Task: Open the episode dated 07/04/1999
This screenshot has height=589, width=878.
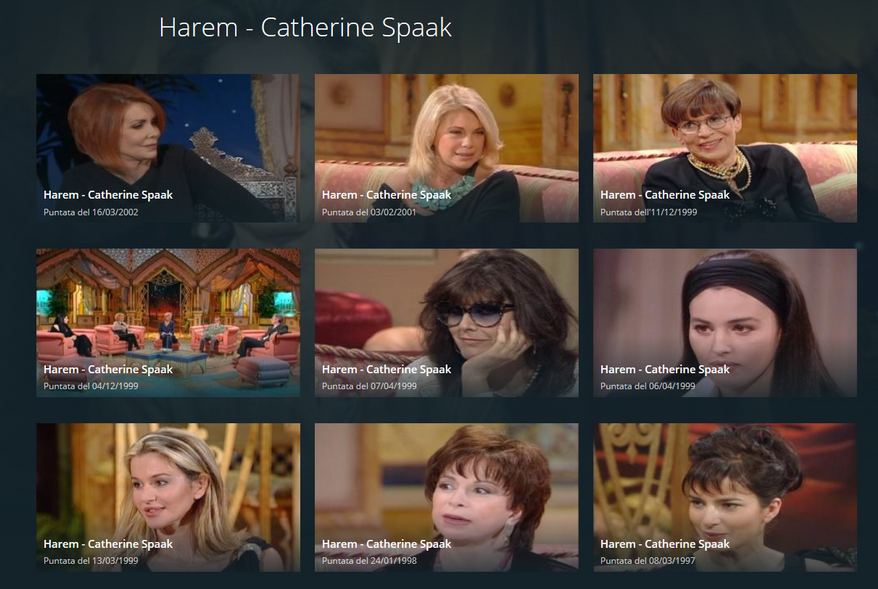Action: point(446,323)
